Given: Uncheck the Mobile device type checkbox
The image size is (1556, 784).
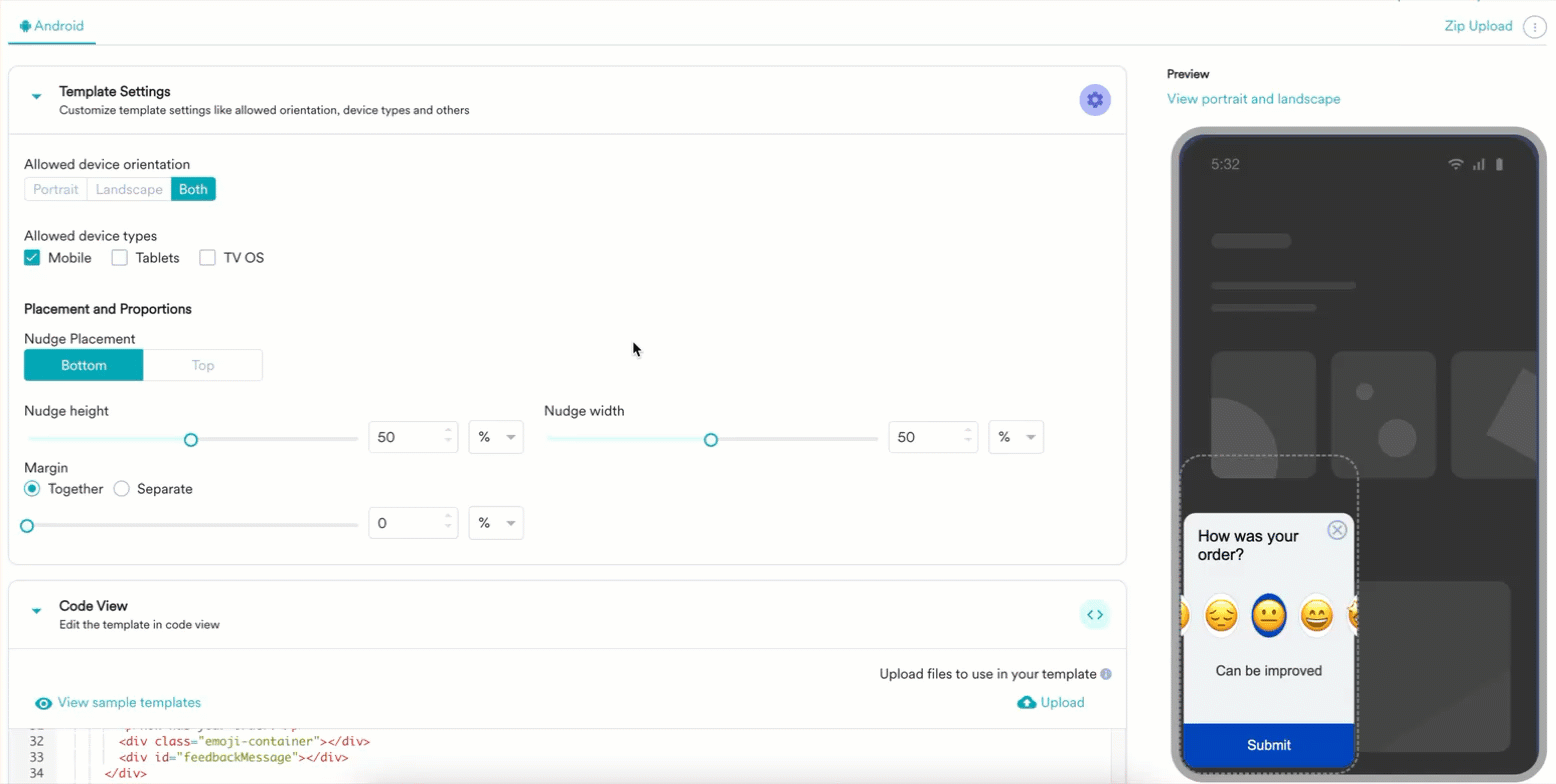Looking at the screenshot, I should tap(32, 258).
